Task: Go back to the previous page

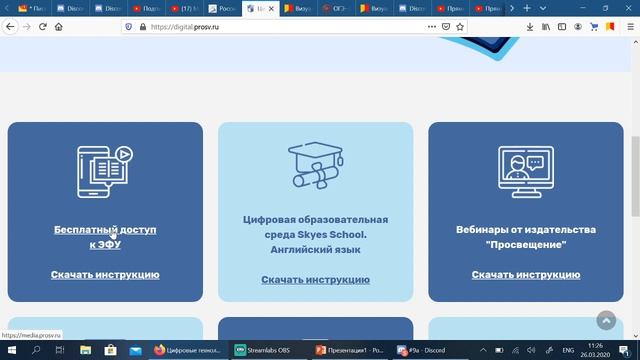Action: (x=10, y=27)
